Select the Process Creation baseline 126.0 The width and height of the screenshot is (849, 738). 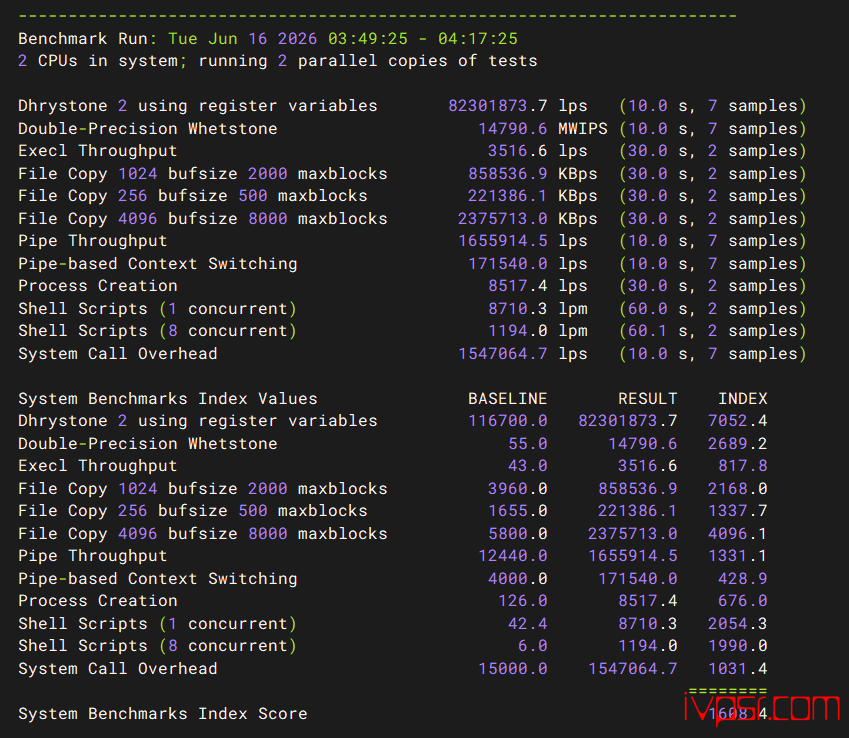click(523, 600)
